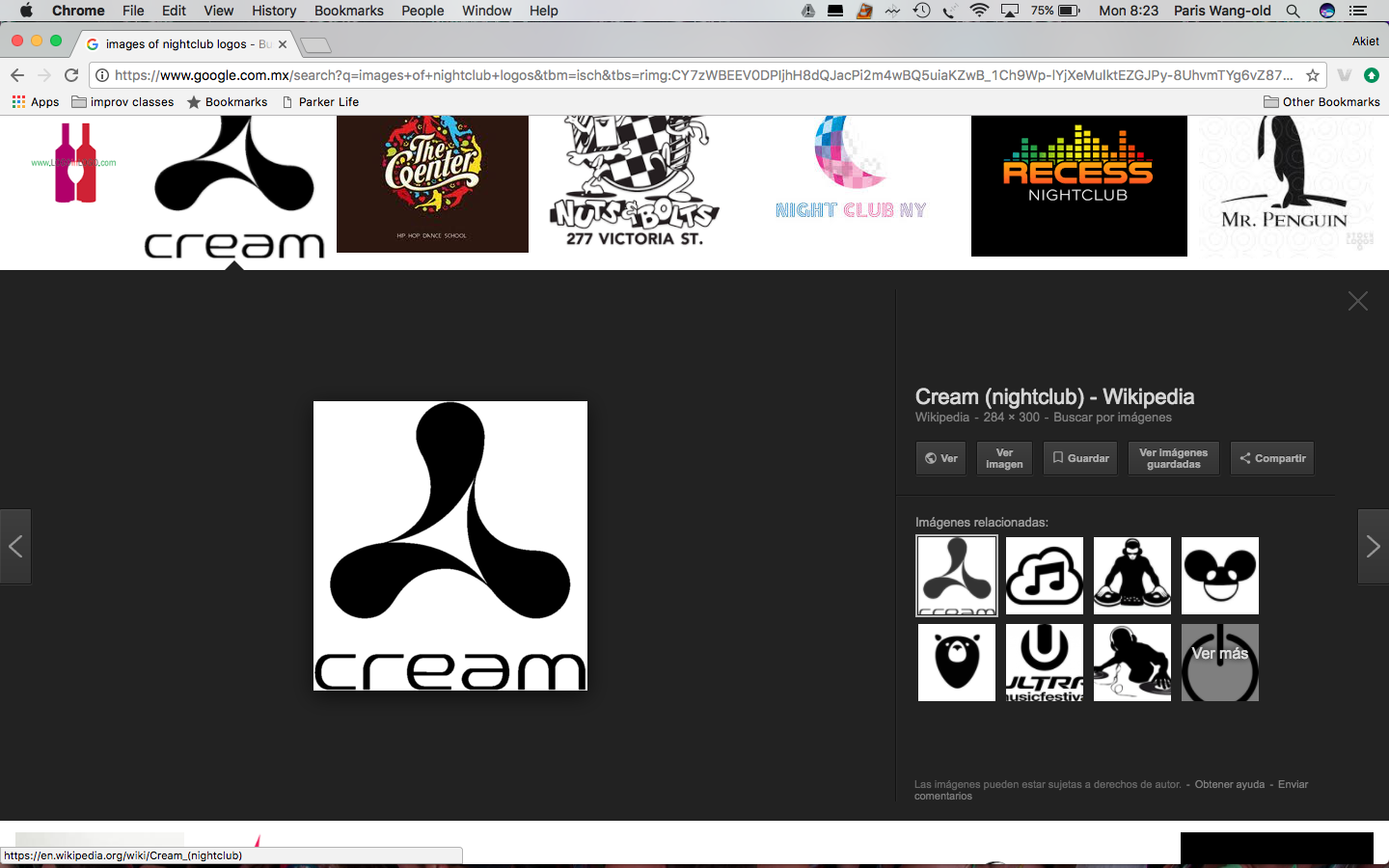The width and height of the screenshot is (1389, 868).
Task: Click the Buscar por imágenes link
Action: (x=1112, y=418)
